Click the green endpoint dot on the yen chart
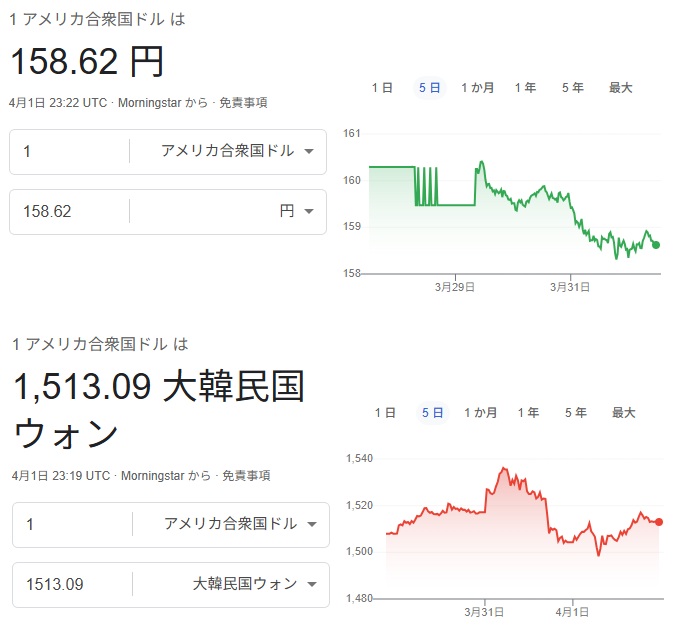The image size is (675, 634). [x=656, y=245]
